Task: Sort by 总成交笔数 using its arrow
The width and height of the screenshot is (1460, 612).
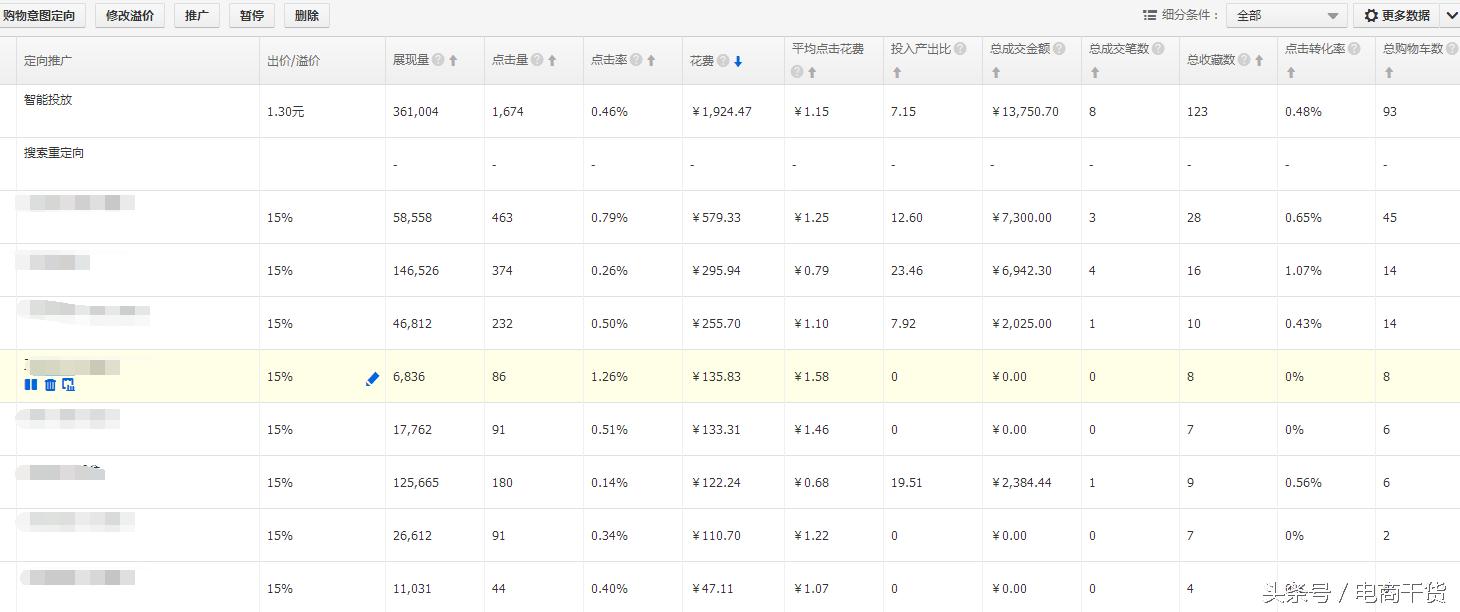Action: coord(1095,73)
